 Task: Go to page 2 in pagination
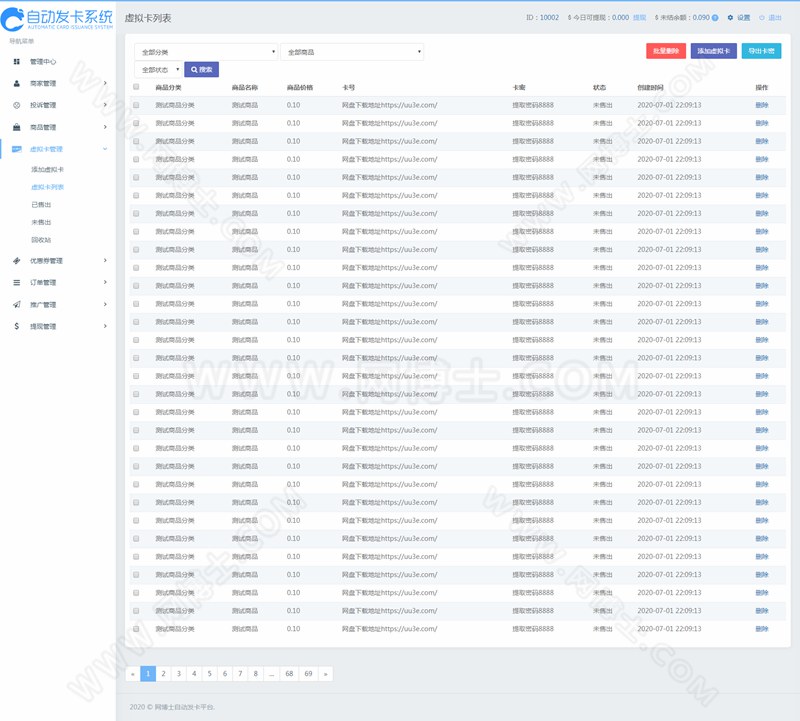[163, 674]
